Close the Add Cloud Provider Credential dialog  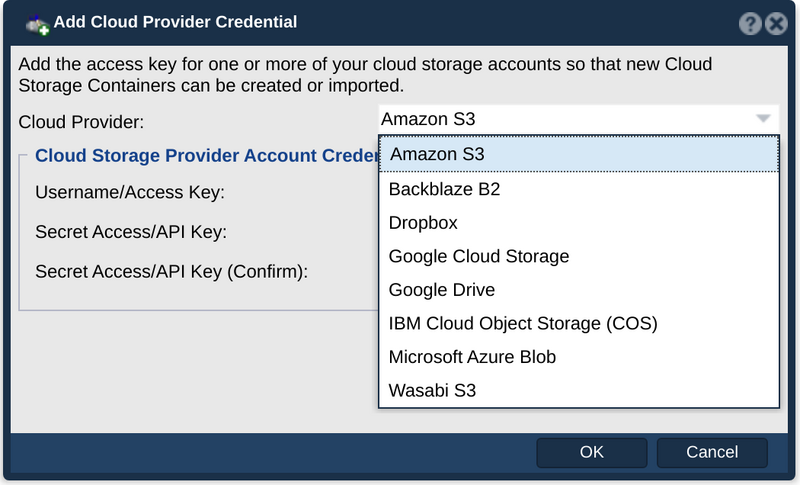point(777,23)
